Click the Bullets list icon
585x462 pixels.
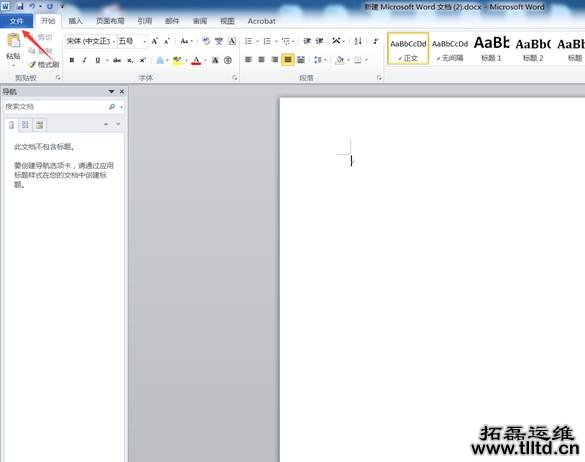click(x=248, y=41)
